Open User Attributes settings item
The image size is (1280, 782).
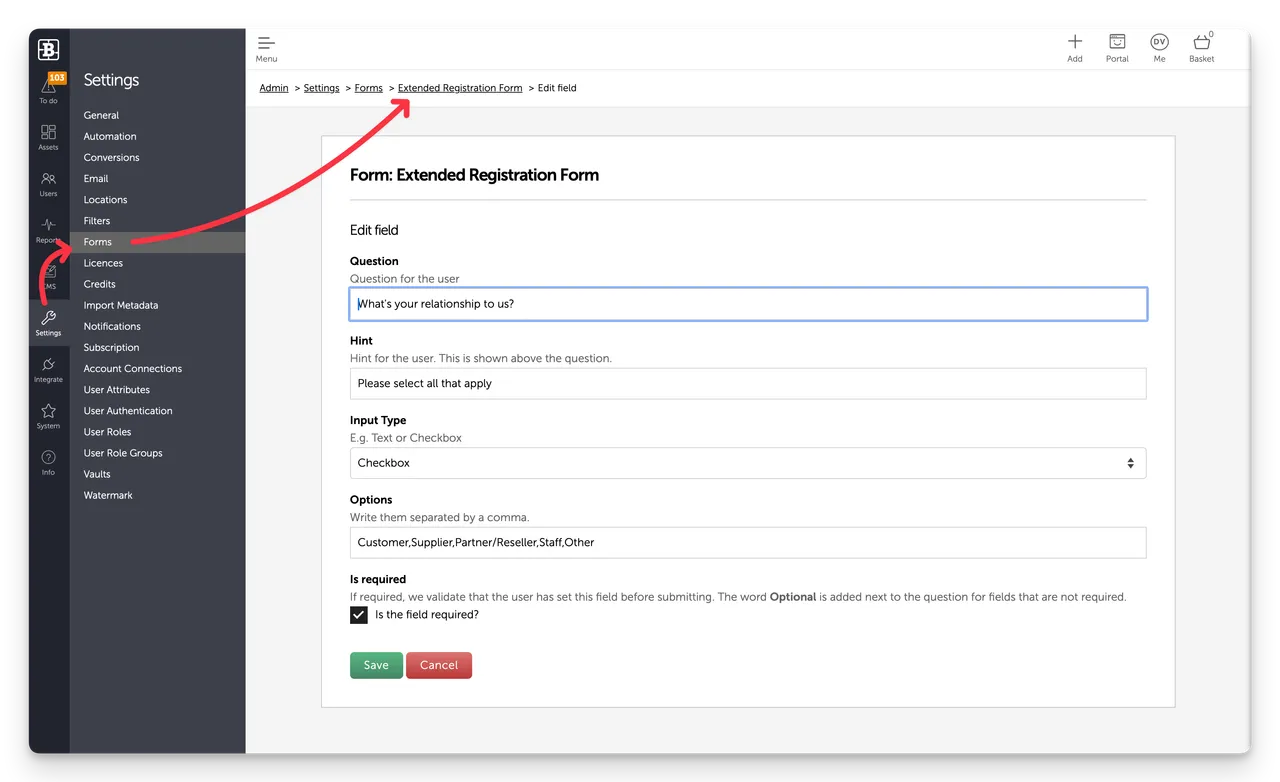click(x=116, y=389)
